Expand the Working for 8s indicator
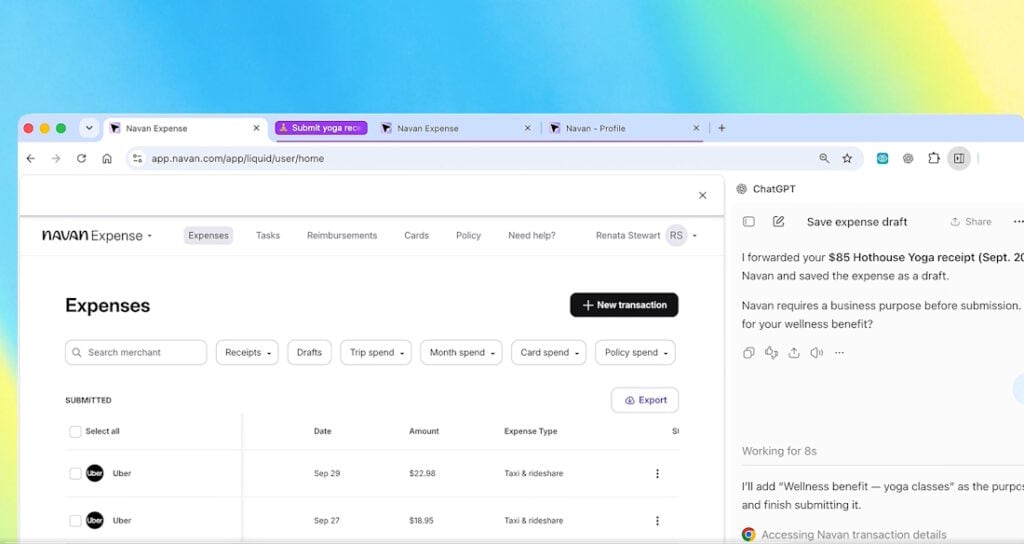The height and width of the screenshot is (544, 1024). click(779, 451)
